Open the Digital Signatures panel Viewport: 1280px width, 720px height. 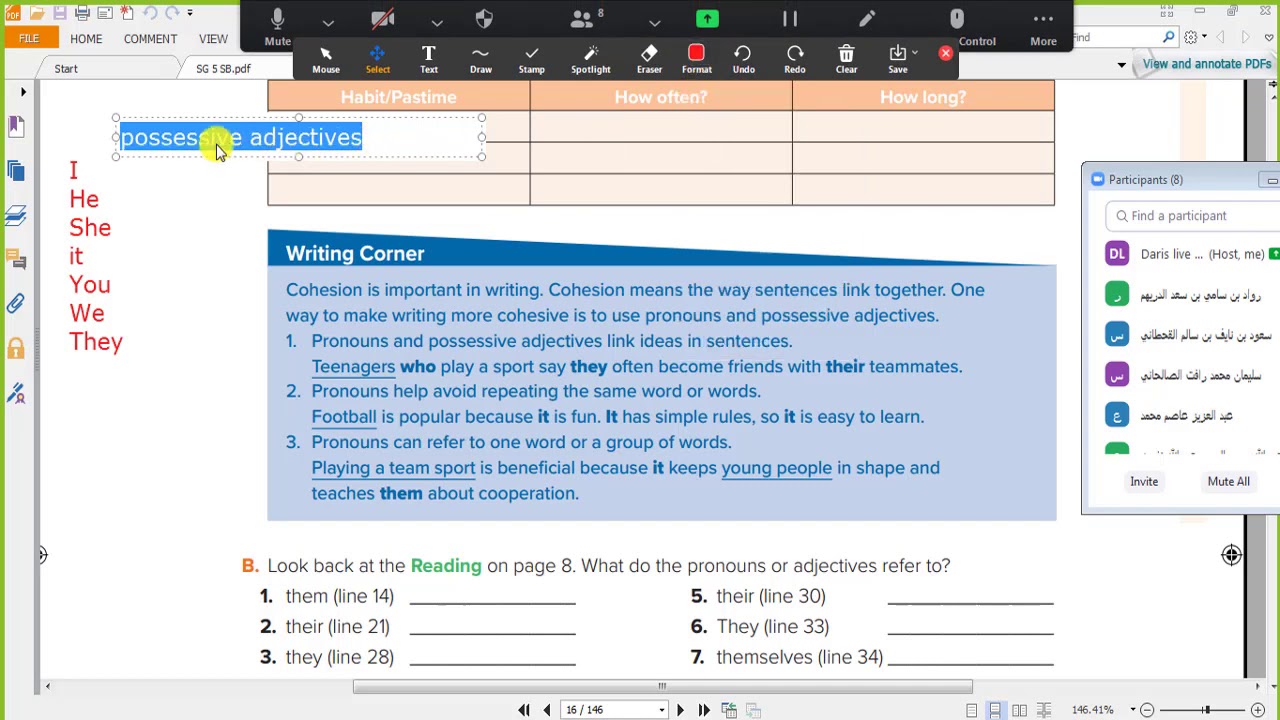(x=16, y=393)
